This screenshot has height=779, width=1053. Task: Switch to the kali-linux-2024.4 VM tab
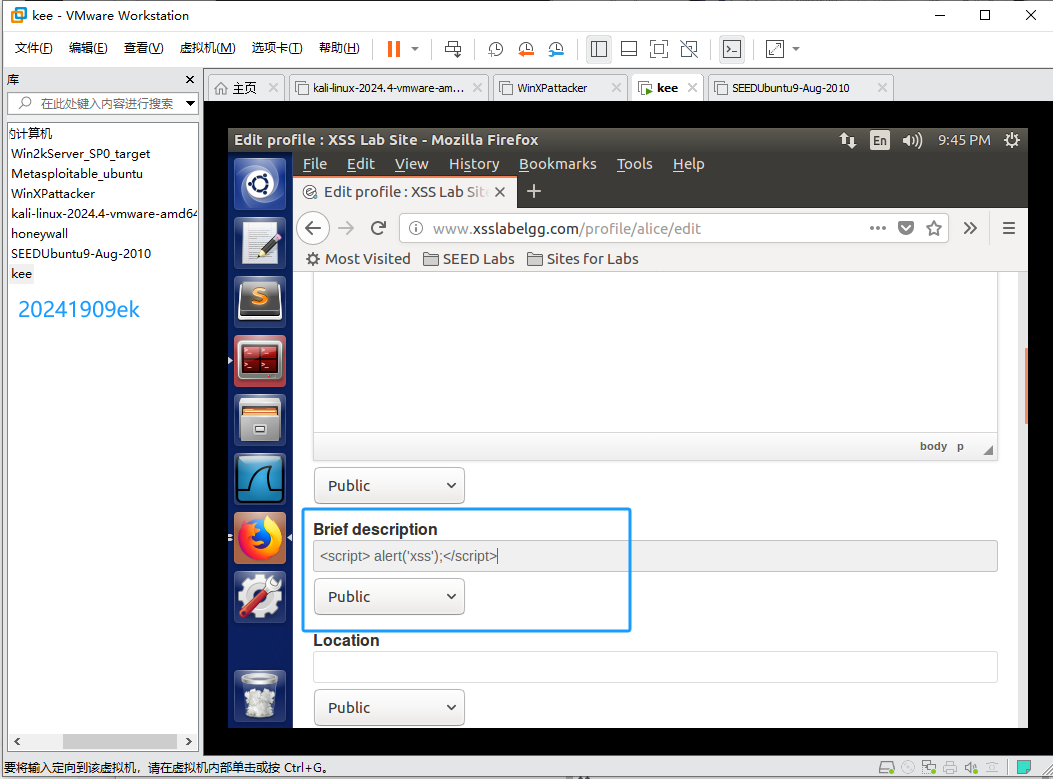point(388,88)
